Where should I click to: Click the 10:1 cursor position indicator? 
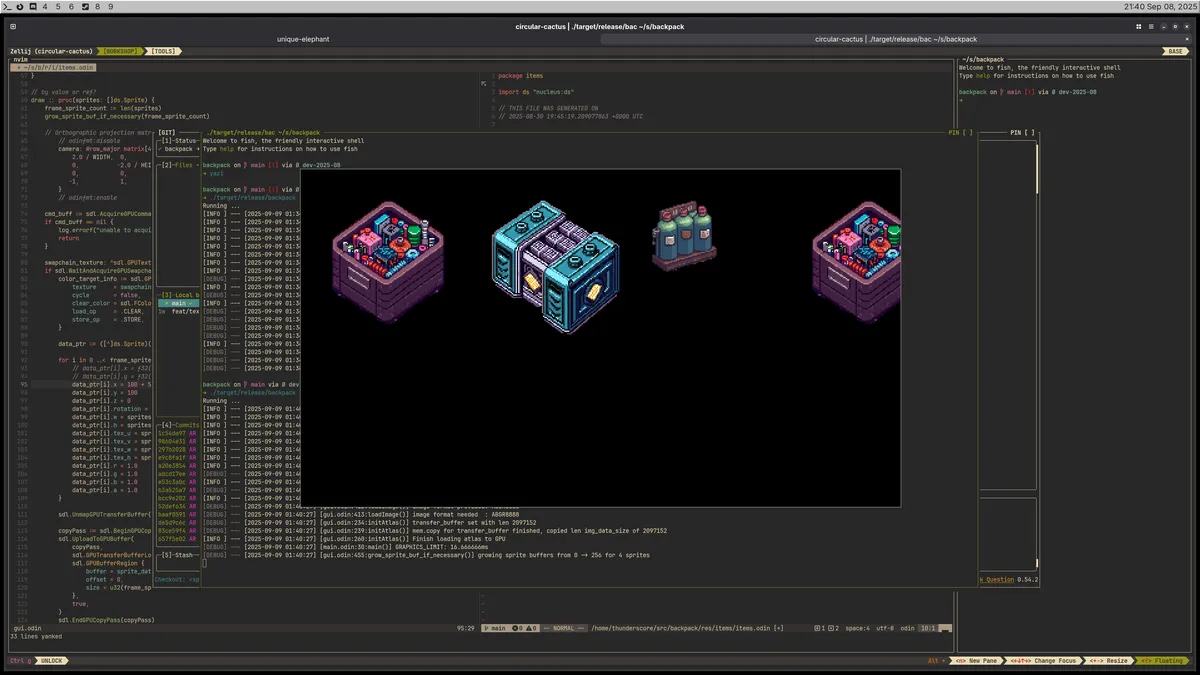(929, 628)
